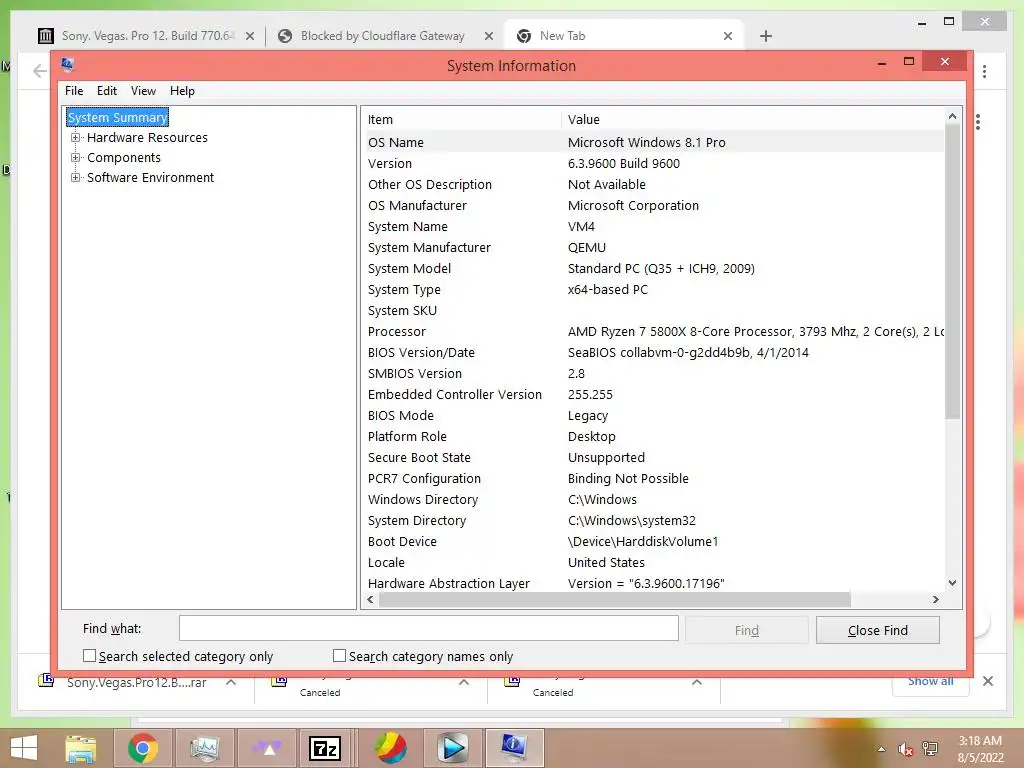The height and width of the screenshot is (768, 1024).
Task: Open chevron for second Canceled download
Action: point(697,682)
